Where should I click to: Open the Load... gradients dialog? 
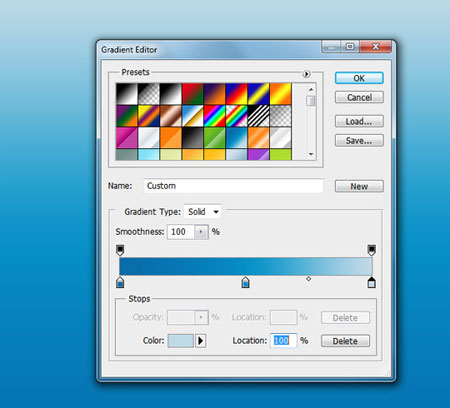pos(359,121)
